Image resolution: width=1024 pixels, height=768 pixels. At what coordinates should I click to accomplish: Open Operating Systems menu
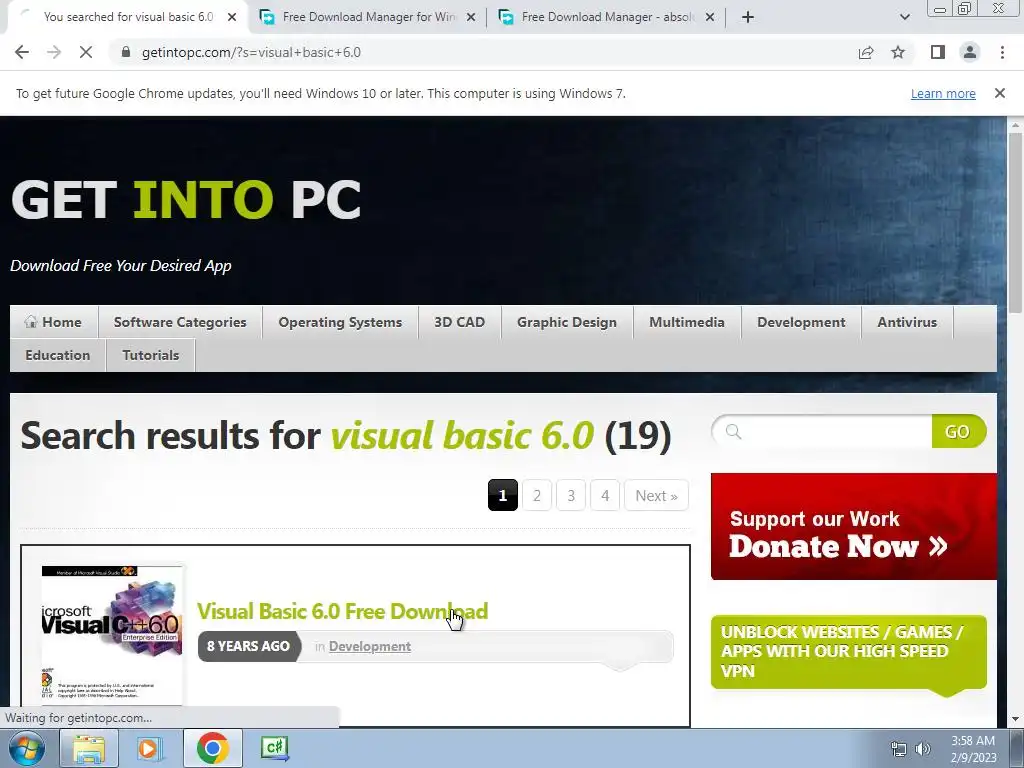[340, 322]
